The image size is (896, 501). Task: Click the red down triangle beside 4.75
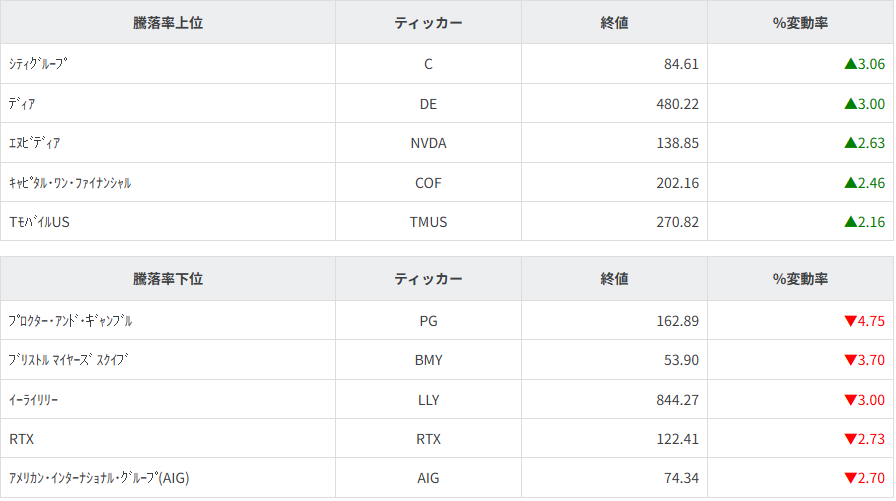(x=850, y=321)
